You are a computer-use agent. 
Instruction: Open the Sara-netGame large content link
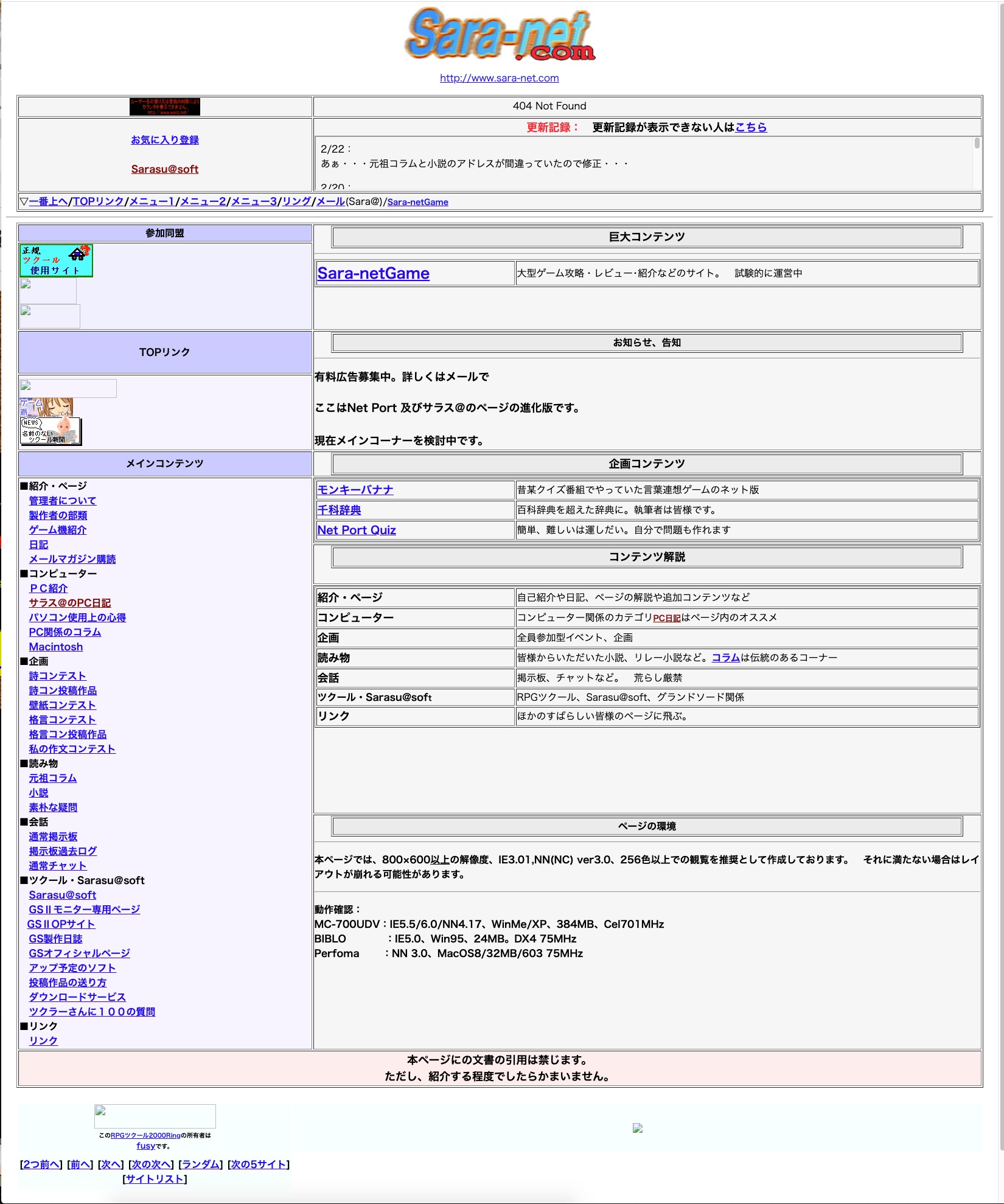coord(373,273)
